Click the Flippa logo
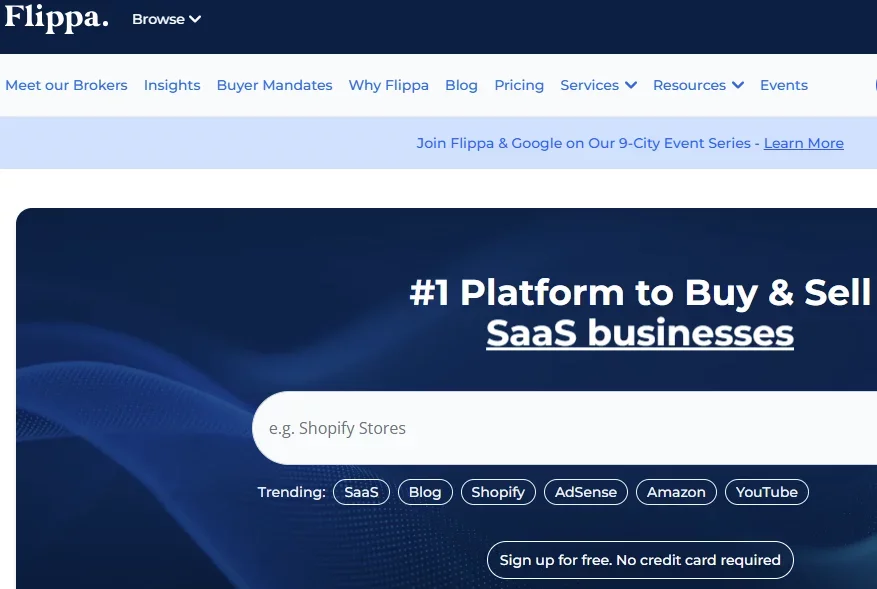This screenshot has height=589, width=877. [55, 20]
